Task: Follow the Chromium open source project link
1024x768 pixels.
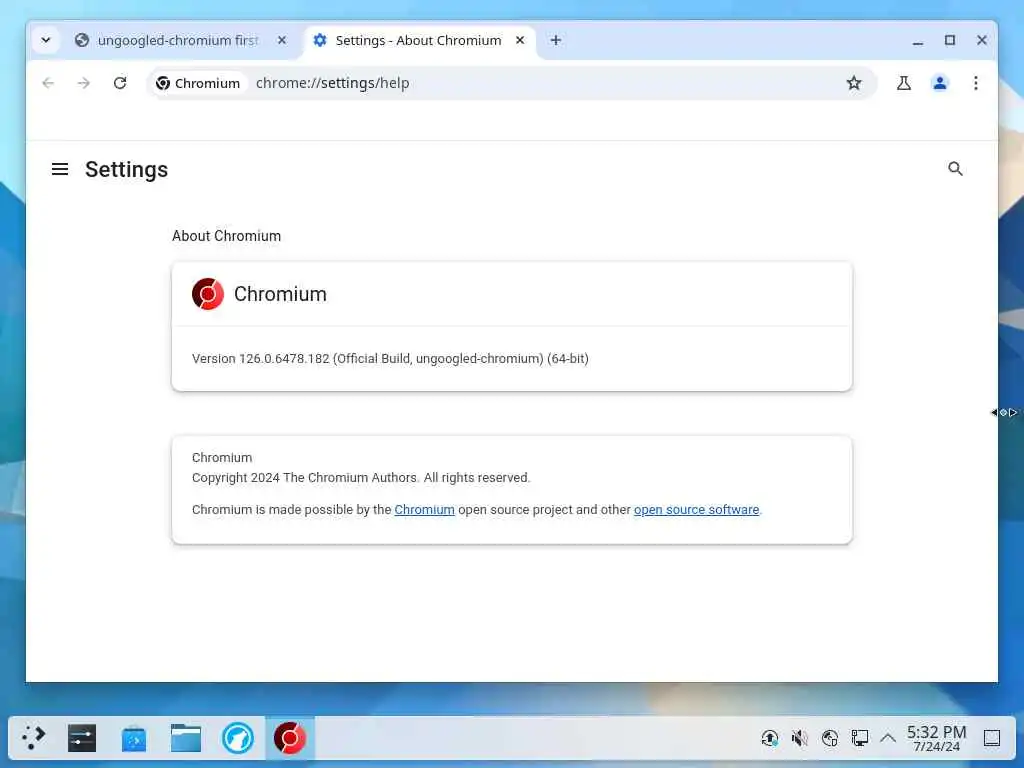Action: [424, 509]
